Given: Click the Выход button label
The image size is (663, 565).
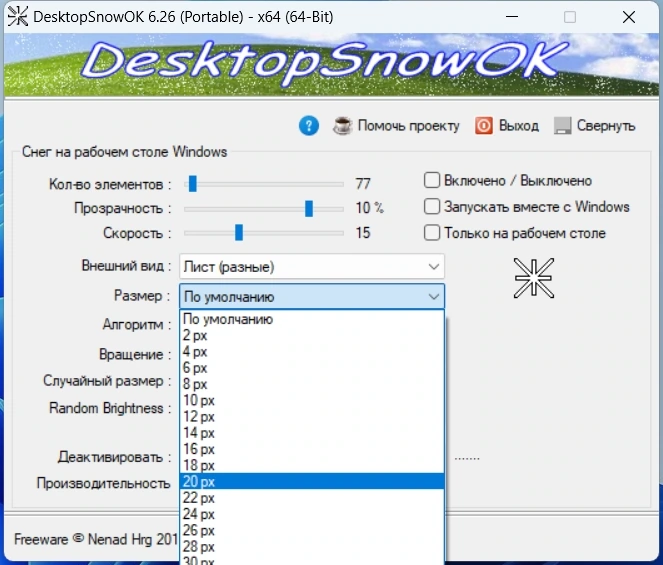Looking at the screenshot, I should (519, 126).
